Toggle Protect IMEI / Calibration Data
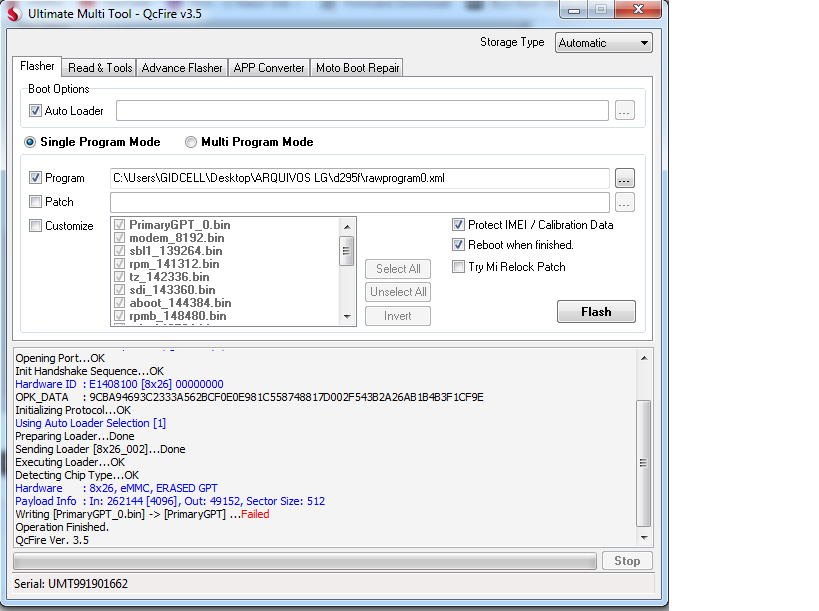The height and width of the screenshot is (611, 819). (458, 225)
